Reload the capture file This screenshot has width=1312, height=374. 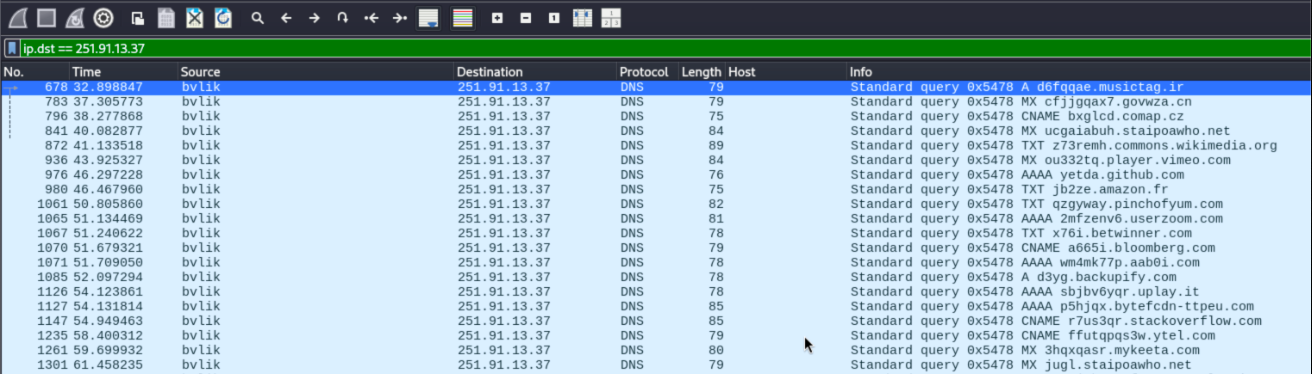(x=223, y=18)
